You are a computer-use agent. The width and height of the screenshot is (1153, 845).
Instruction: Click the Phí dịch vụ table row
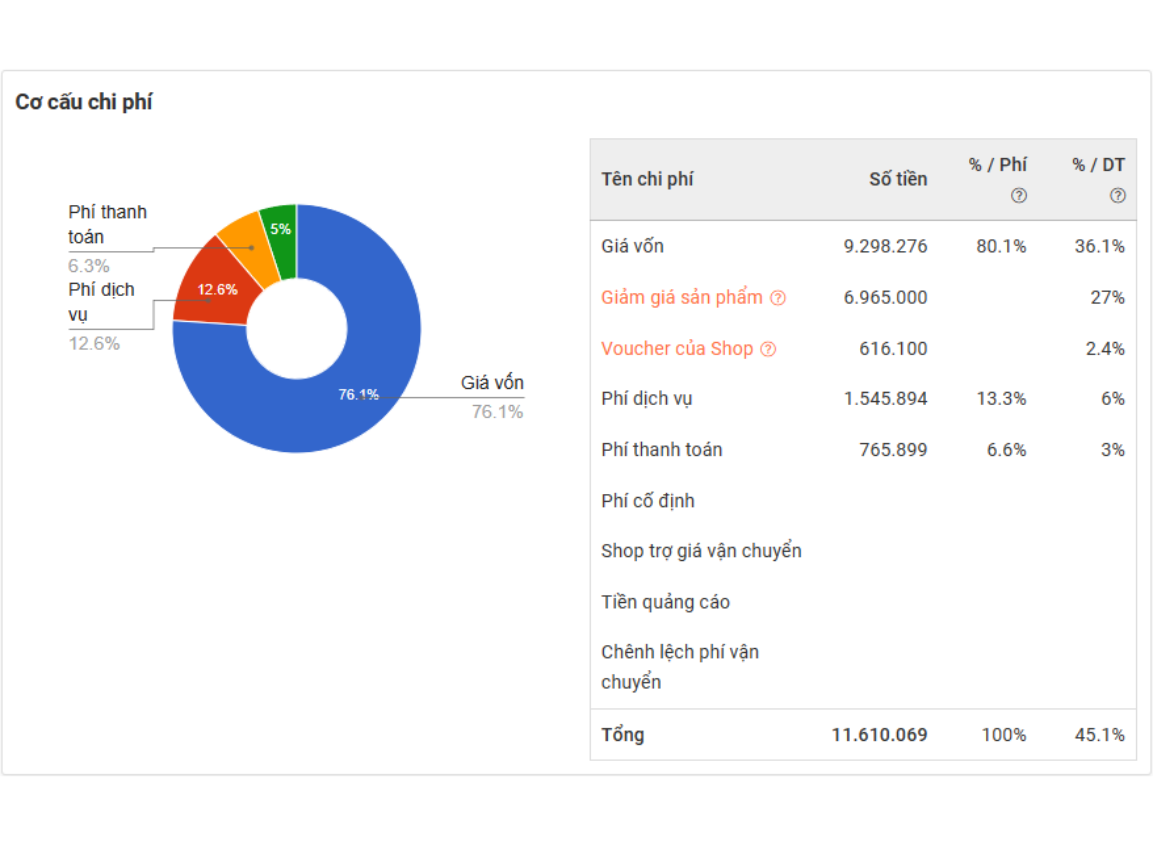pyautogui.click(x=647, y=399)
